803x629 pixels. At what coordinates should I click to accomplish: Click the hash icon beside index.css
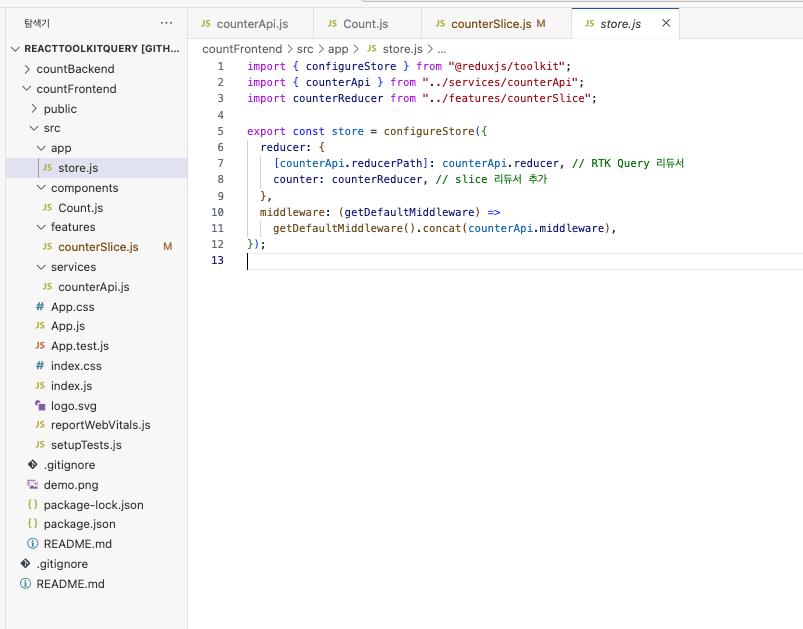tap(40, 366)
